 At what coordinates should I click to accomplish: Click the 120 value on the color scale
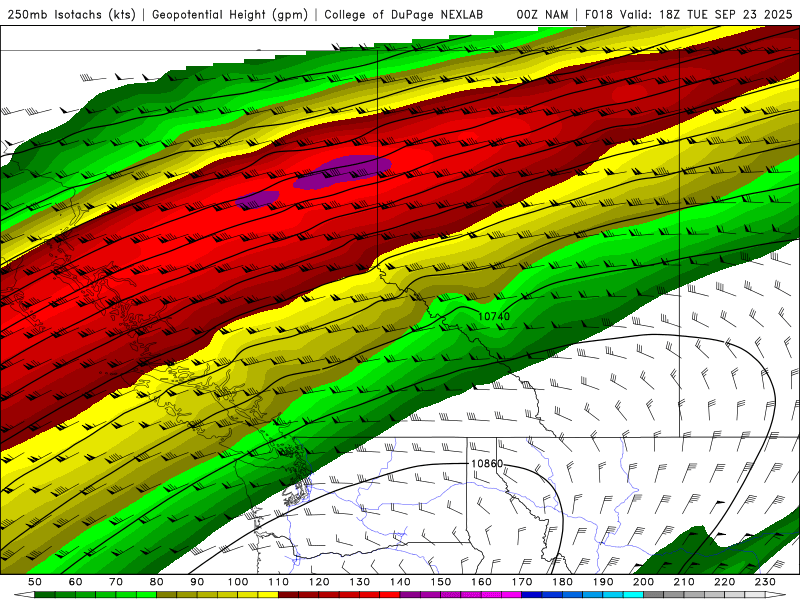pos(319,582)
